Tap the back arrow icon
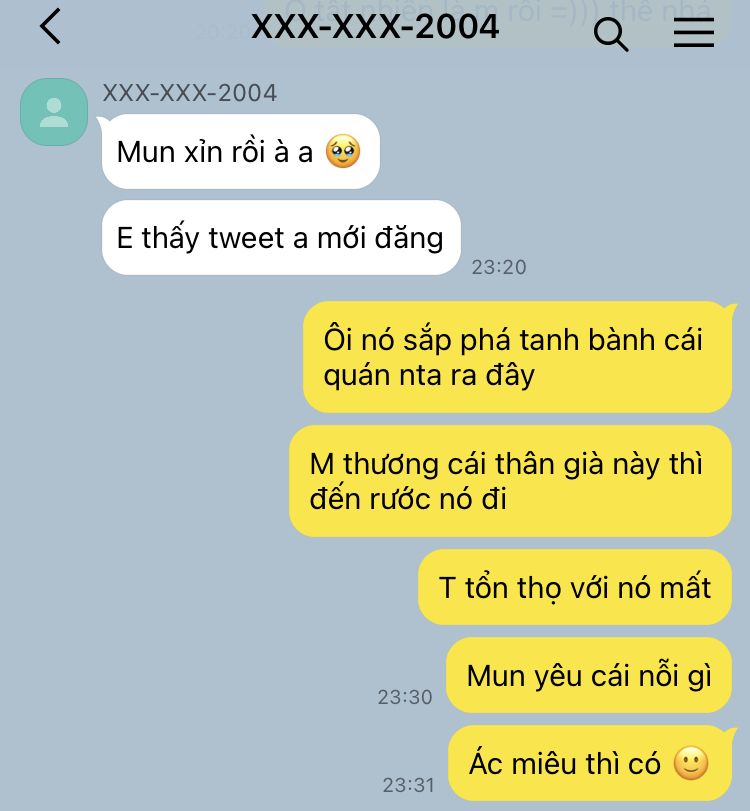 tap(51, 26)
